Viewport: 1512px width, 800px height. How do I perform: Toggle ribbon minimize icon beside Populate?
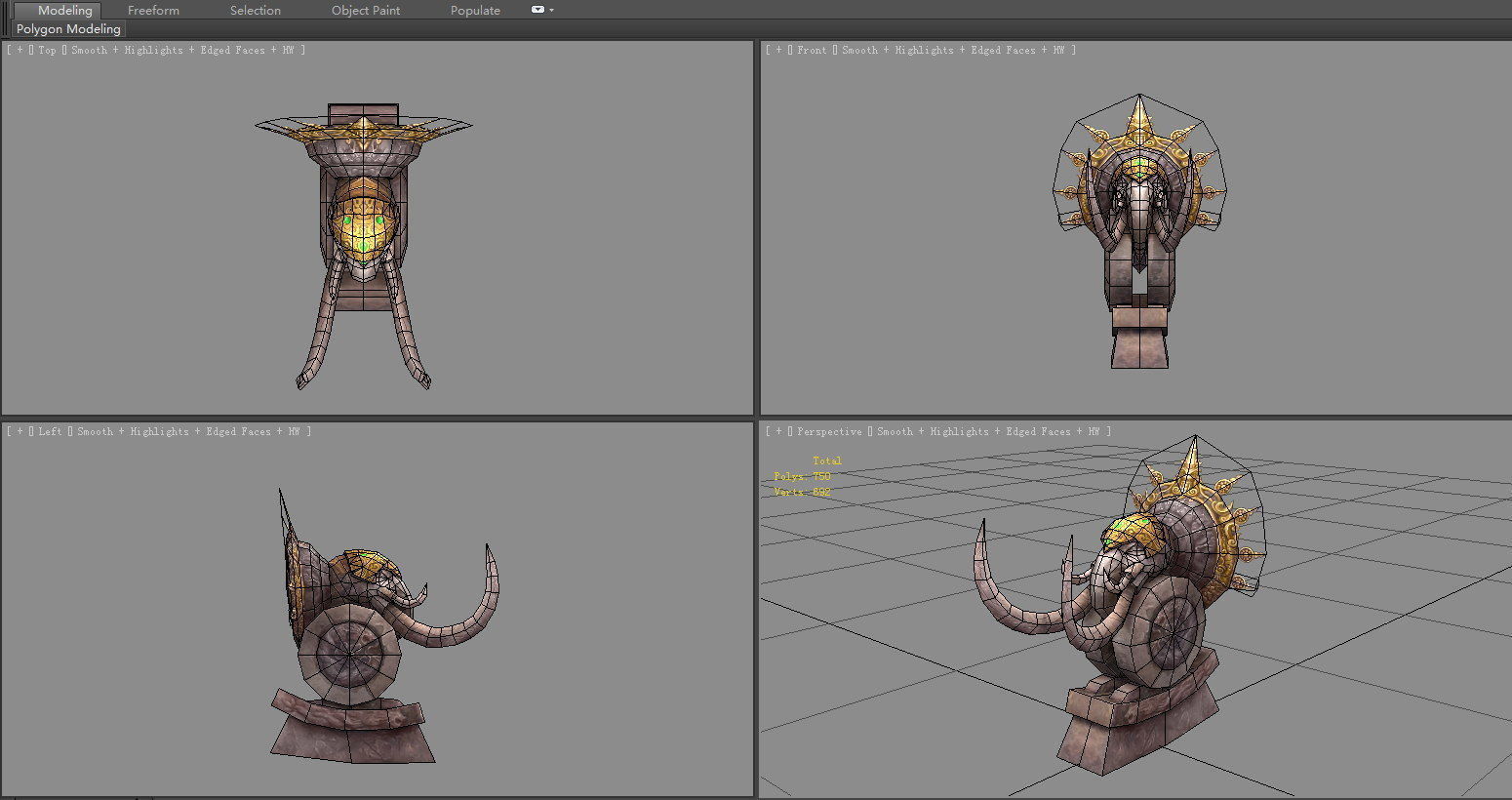point(537,10)
